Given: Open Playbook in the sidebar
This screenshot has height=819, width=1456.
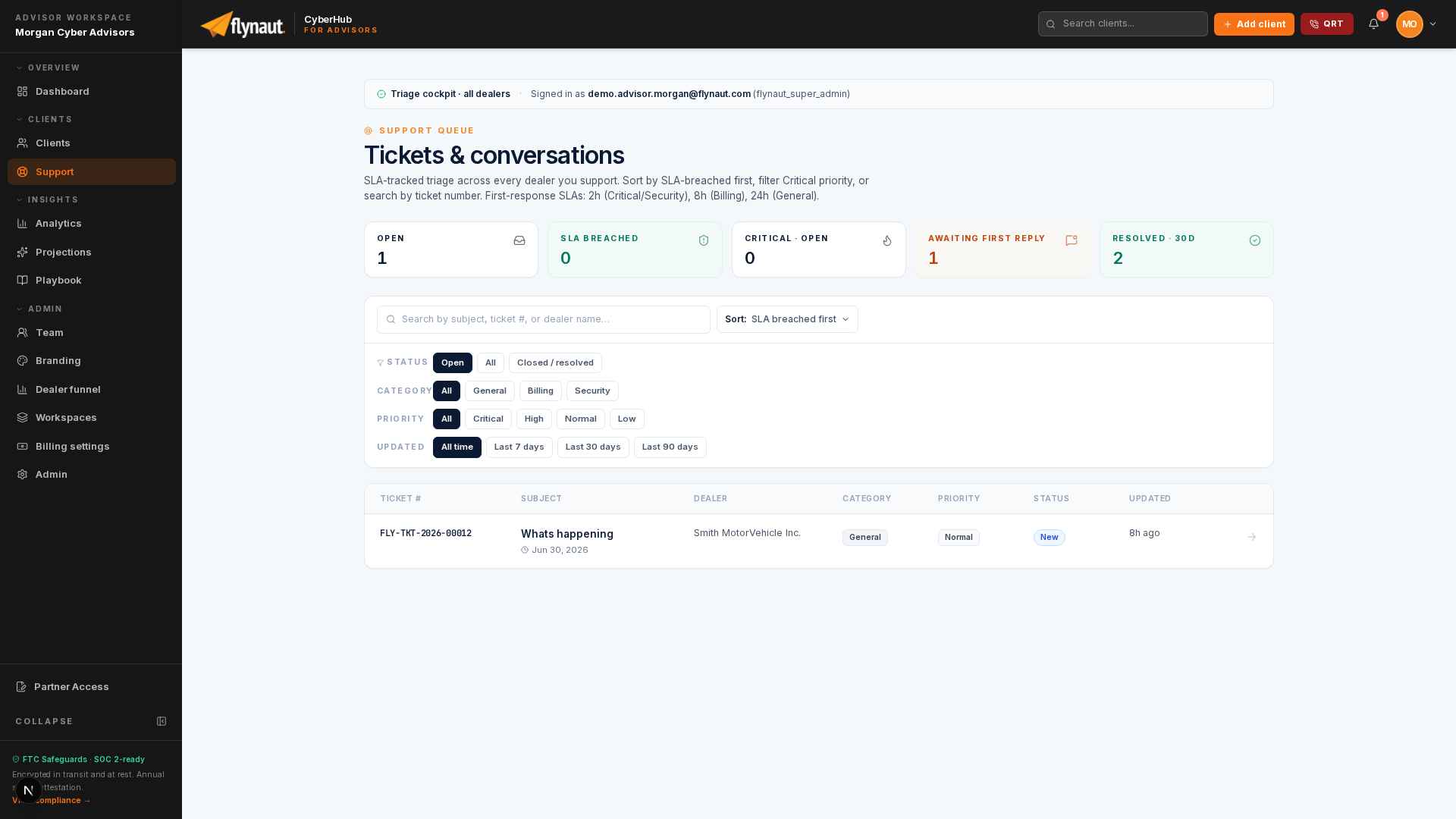Looking at the screenshot, I should [x=92, y=281].
